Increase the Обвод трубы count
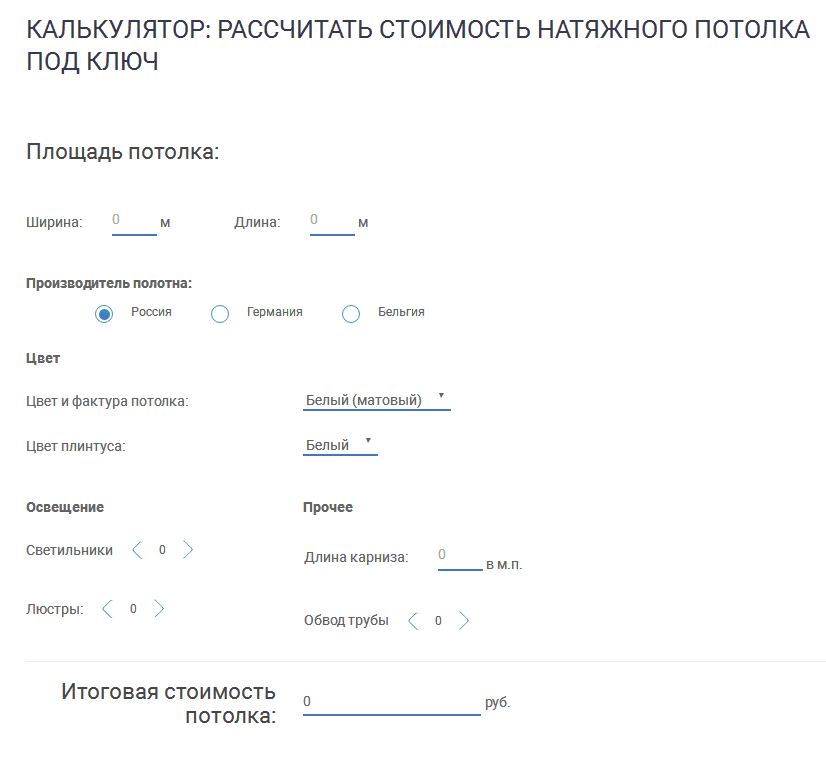The image size is (826, 771). click(x=464, y=620)
